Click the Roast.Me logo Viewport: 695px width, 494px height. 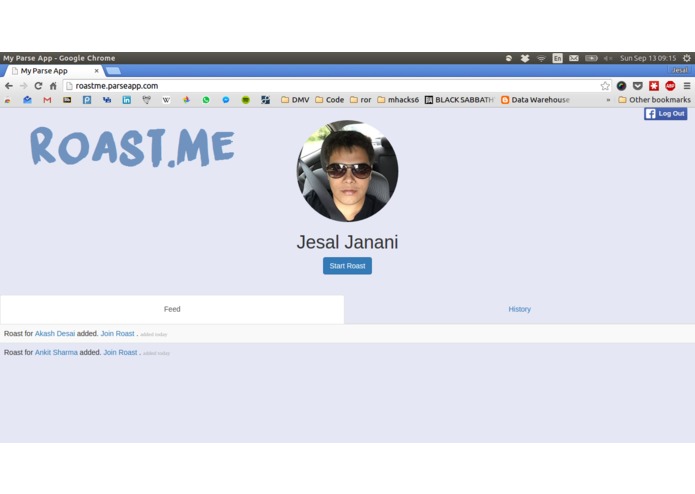click(132, 147)
